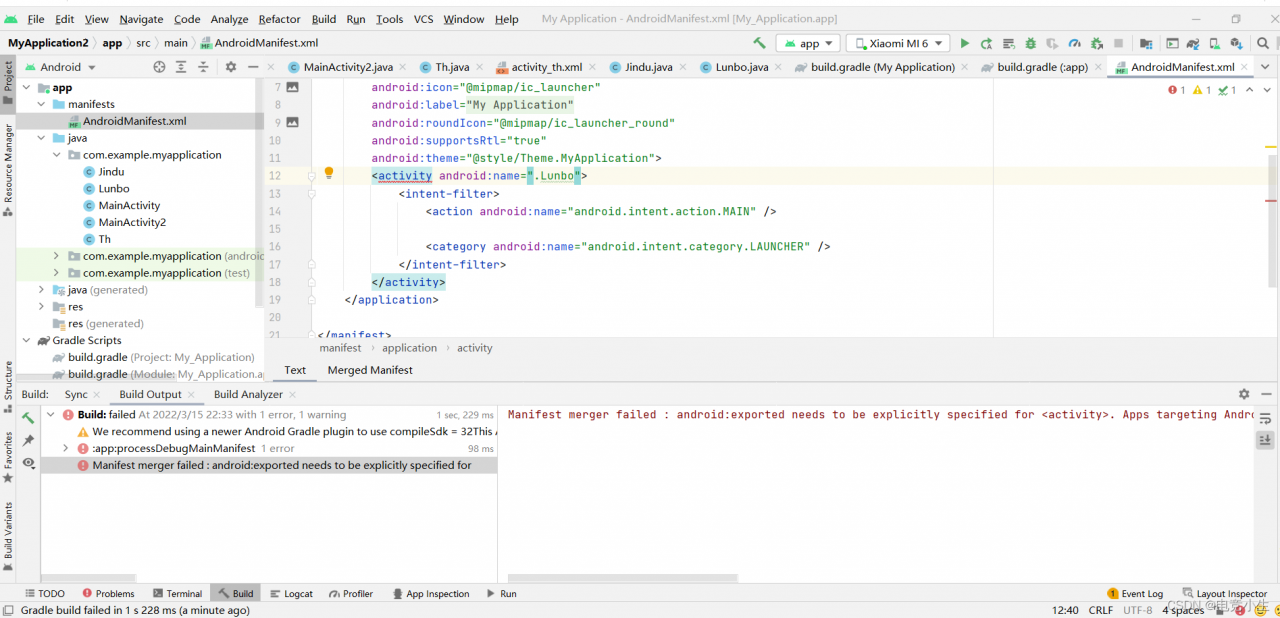Toggle the eye view icon in Build panel
The image size is (1280, 618).
(x=28, y=463)
